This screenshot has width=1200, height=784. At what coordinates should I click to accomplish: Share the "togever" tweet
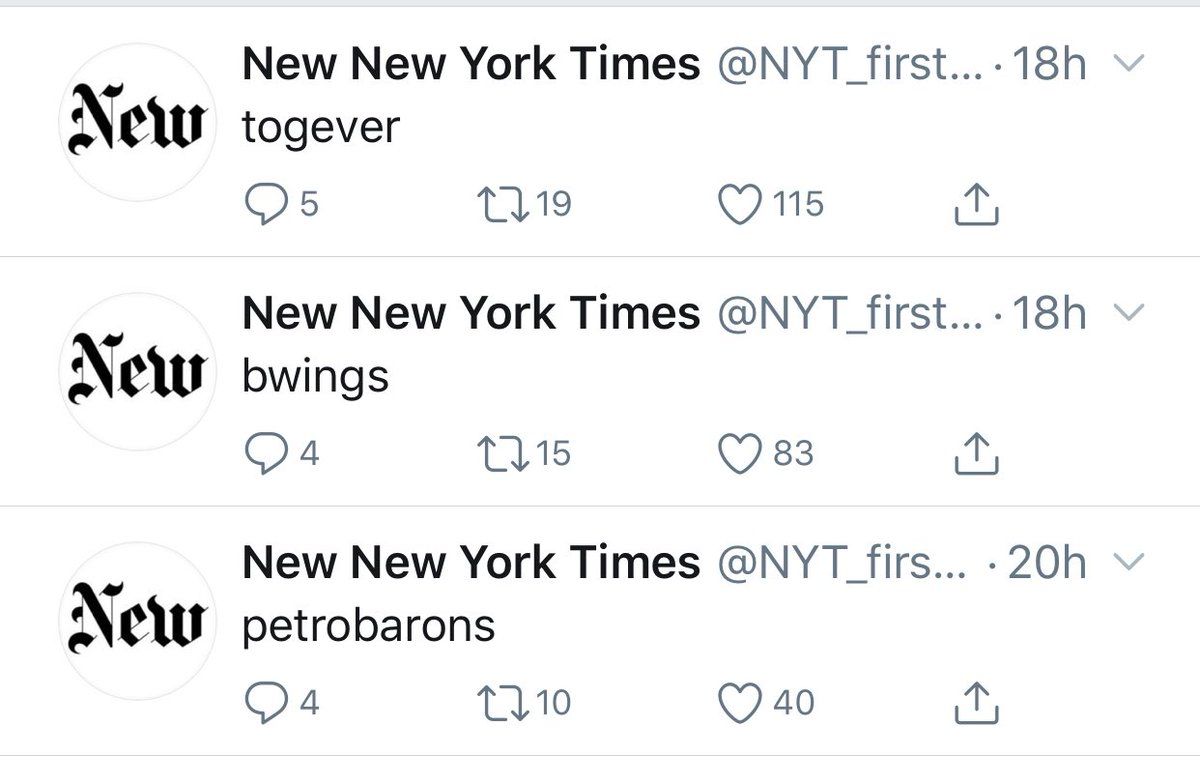[x=977, y=205]
